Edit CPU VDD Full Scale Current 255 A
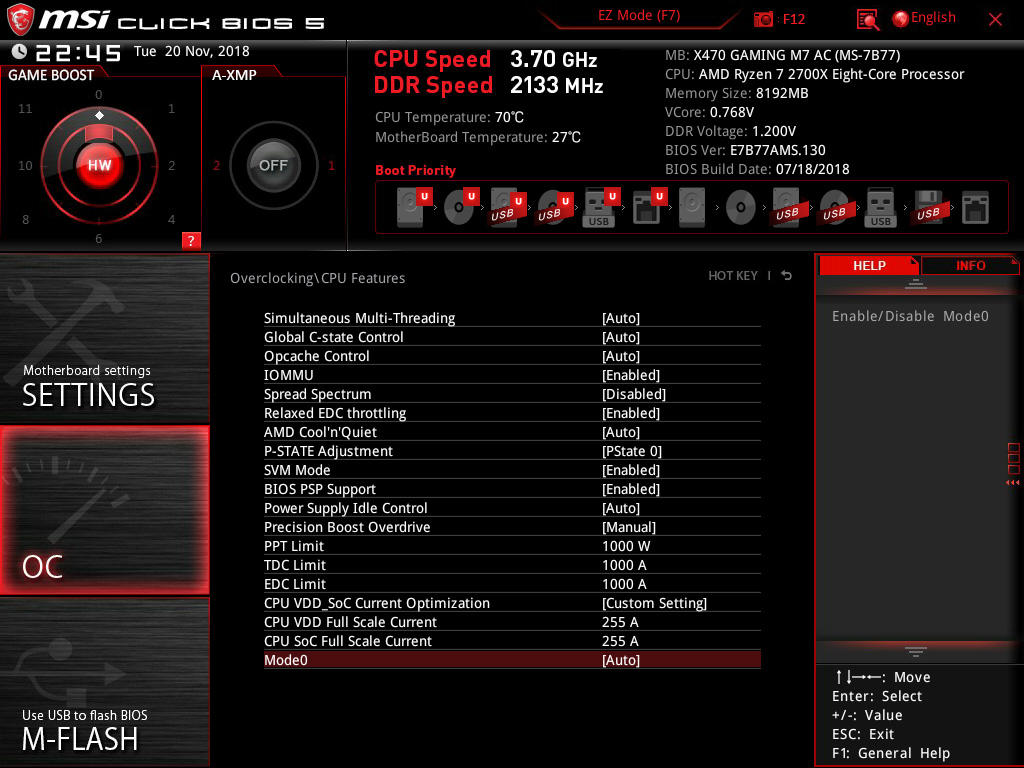Viewport: 1024px width, 768px height. (620, 622)
